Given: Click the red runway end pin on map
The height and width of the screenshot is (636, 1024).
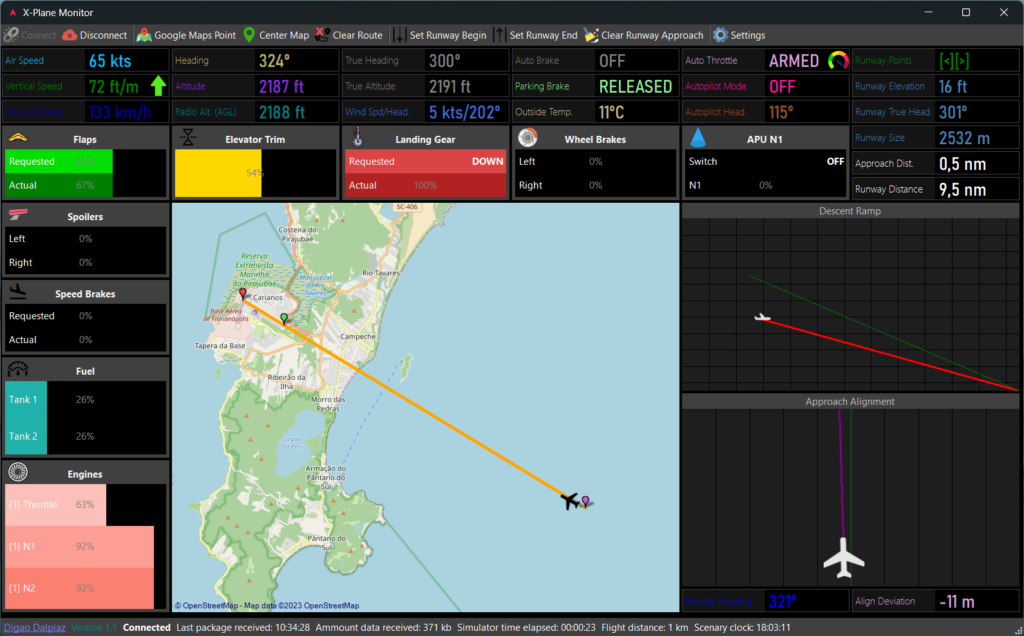Looking at the screenshot, I should [x=243, y=294].
